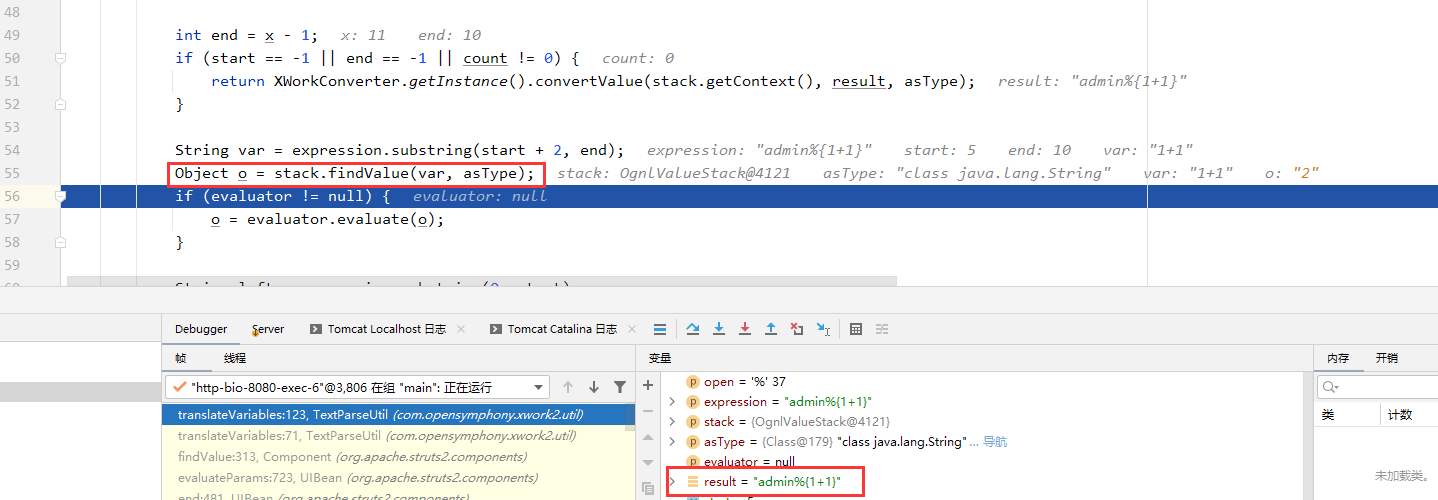Click the layout settings icon after Catalina tab
This screenshot has width=1438, height=500.
[659, 329]
